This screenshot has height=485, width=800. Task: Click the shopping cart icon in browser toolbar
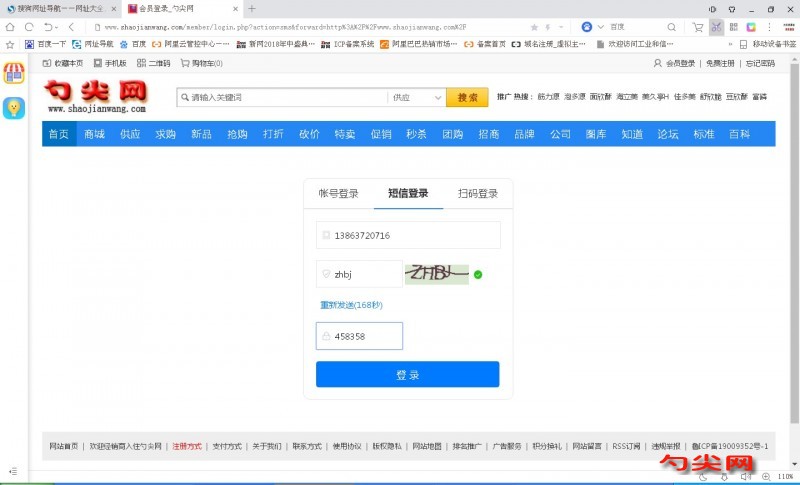tap(698, 27)
